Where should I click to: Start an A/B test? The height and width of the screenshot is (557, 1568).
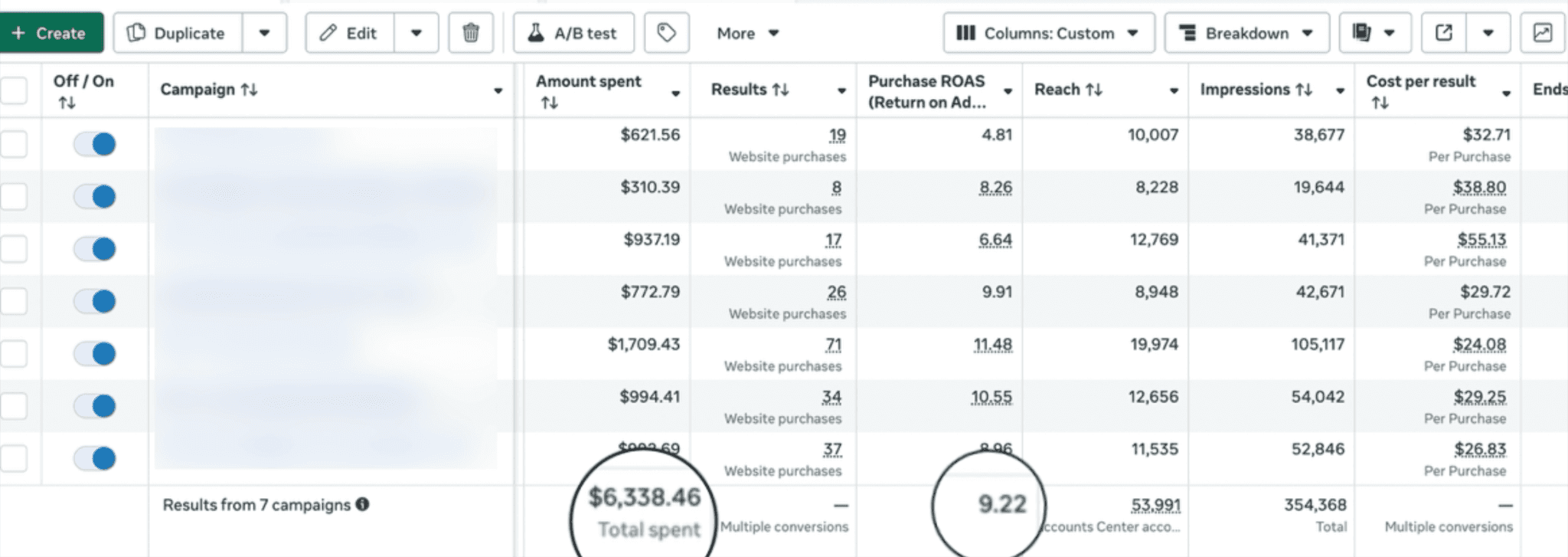(x=574, y=33)
